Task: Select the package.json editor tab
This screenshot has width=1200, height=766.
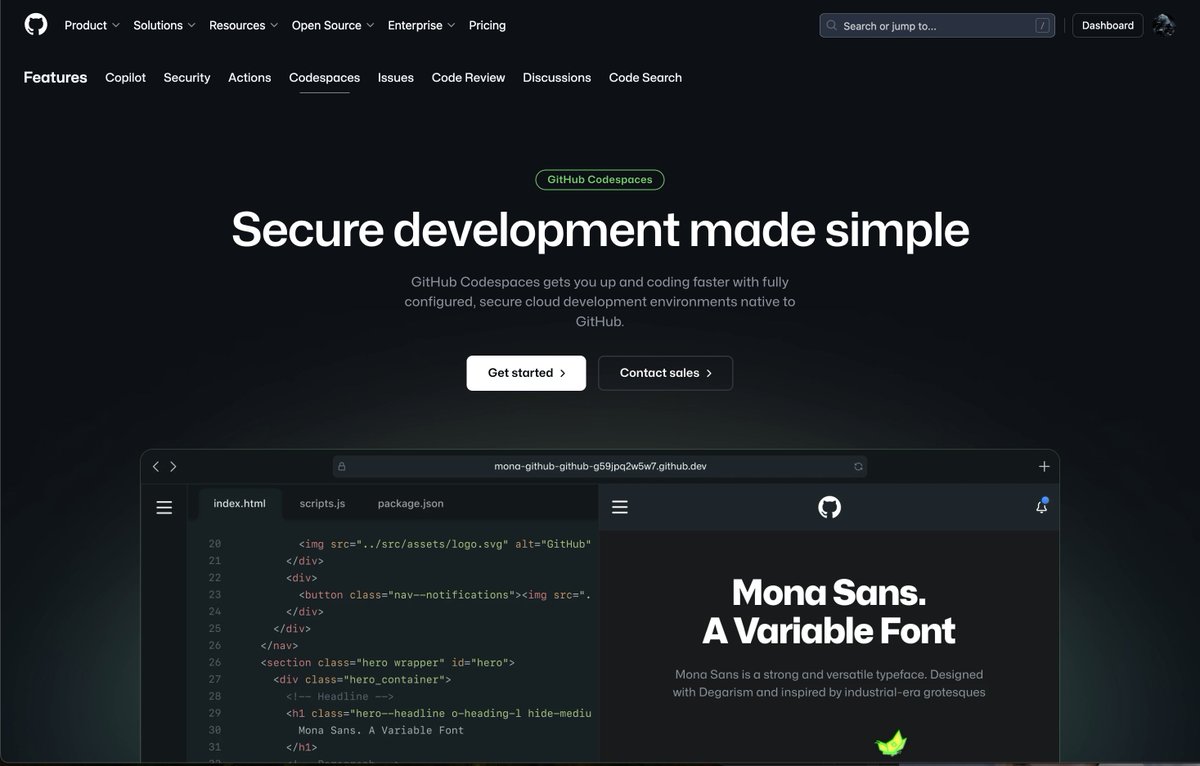Action: [x=410, y=504]
